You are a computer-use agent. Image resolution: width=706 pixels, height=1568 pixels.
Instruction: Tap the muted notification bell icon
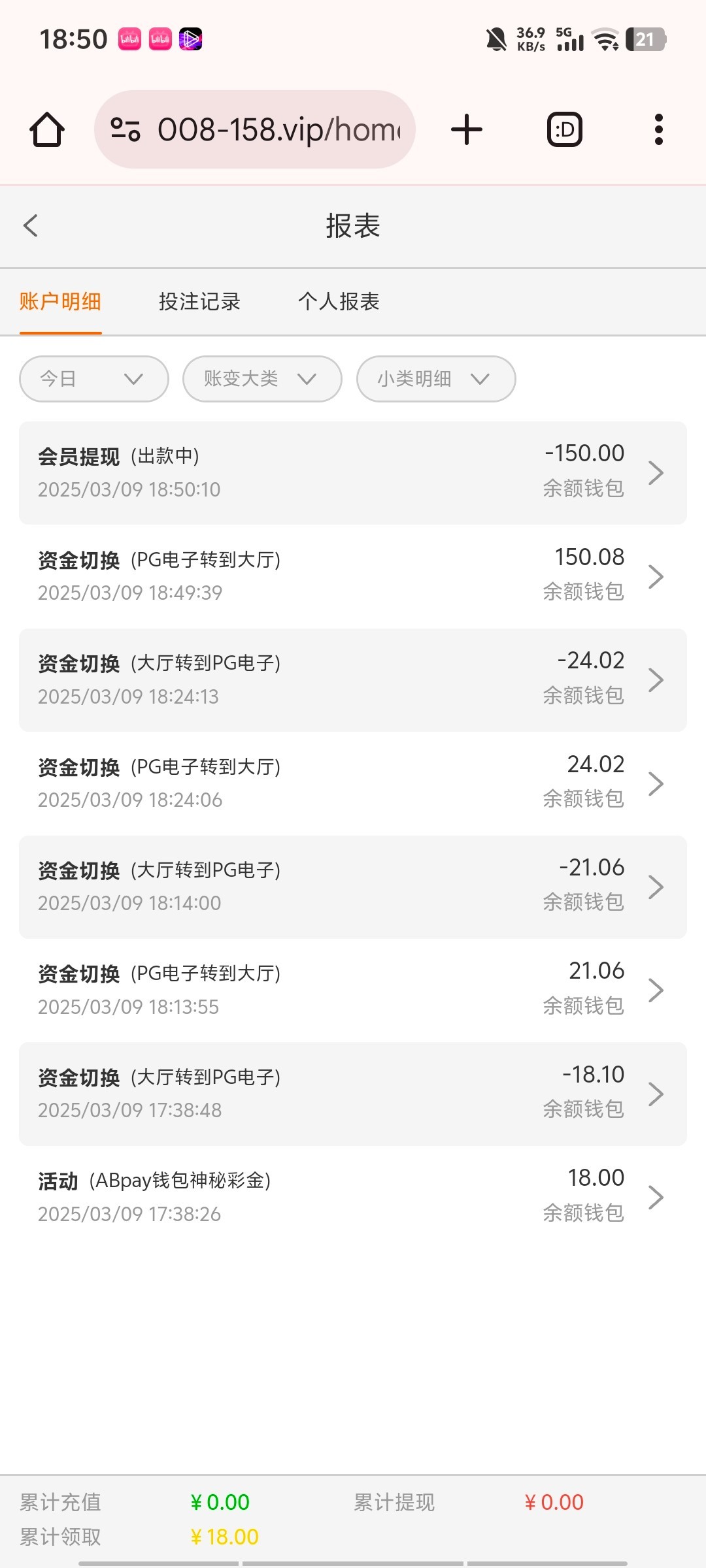click(x=496, y=39)
